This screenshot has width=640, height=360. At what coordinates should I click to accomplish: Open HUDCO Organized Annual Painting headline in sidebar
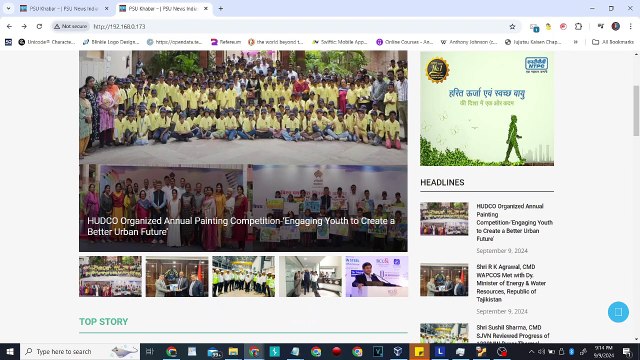515,222
